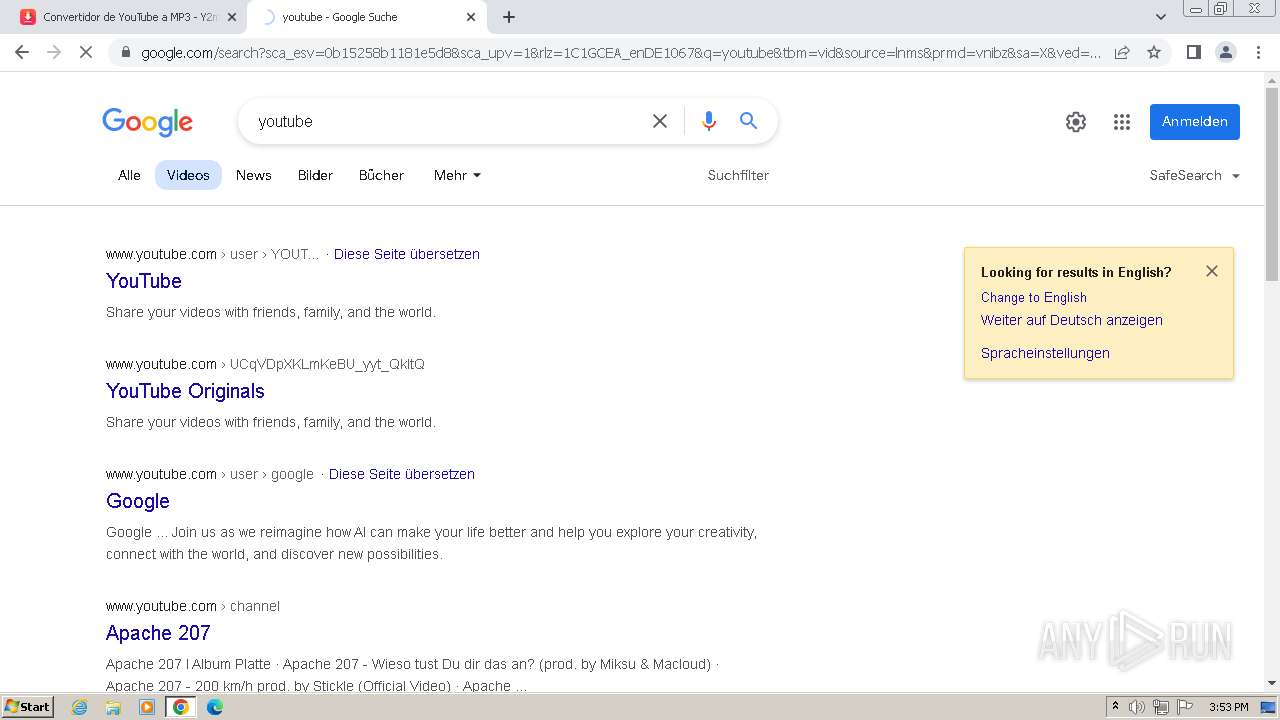Open the Google apps grid
Screen dimensions: 1280x720
(x=1122, y=122)
